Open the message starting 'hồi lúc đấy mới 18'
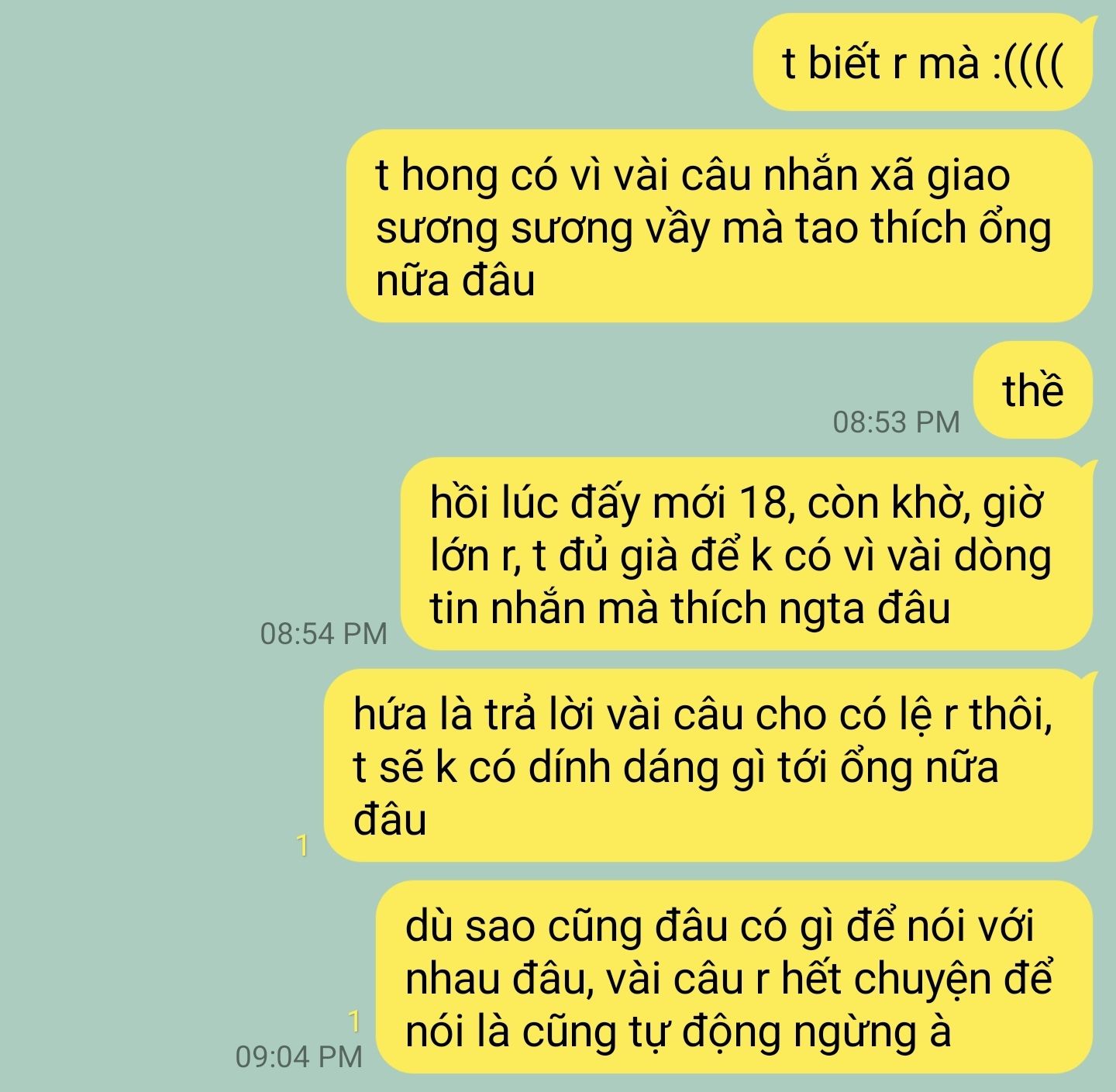1116x1092 pixels. 747,553
